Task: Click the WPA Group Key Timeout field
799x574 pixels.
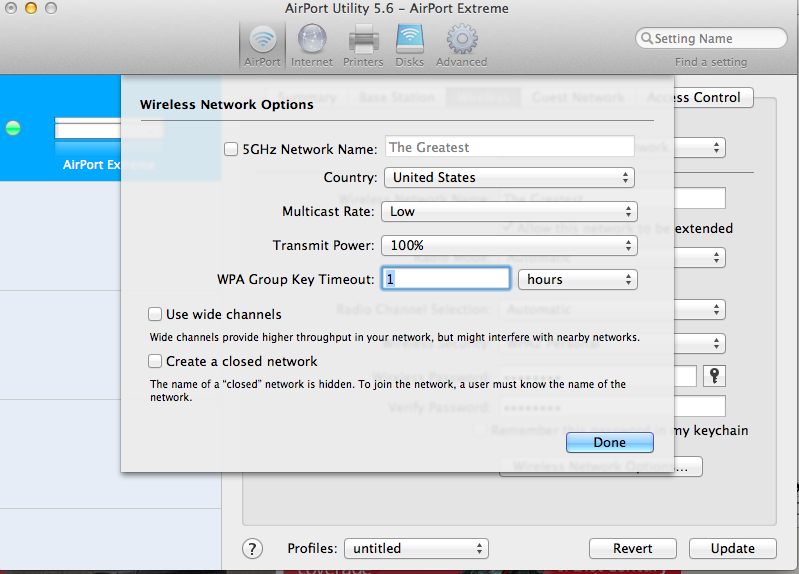Action: pos(446,279)
